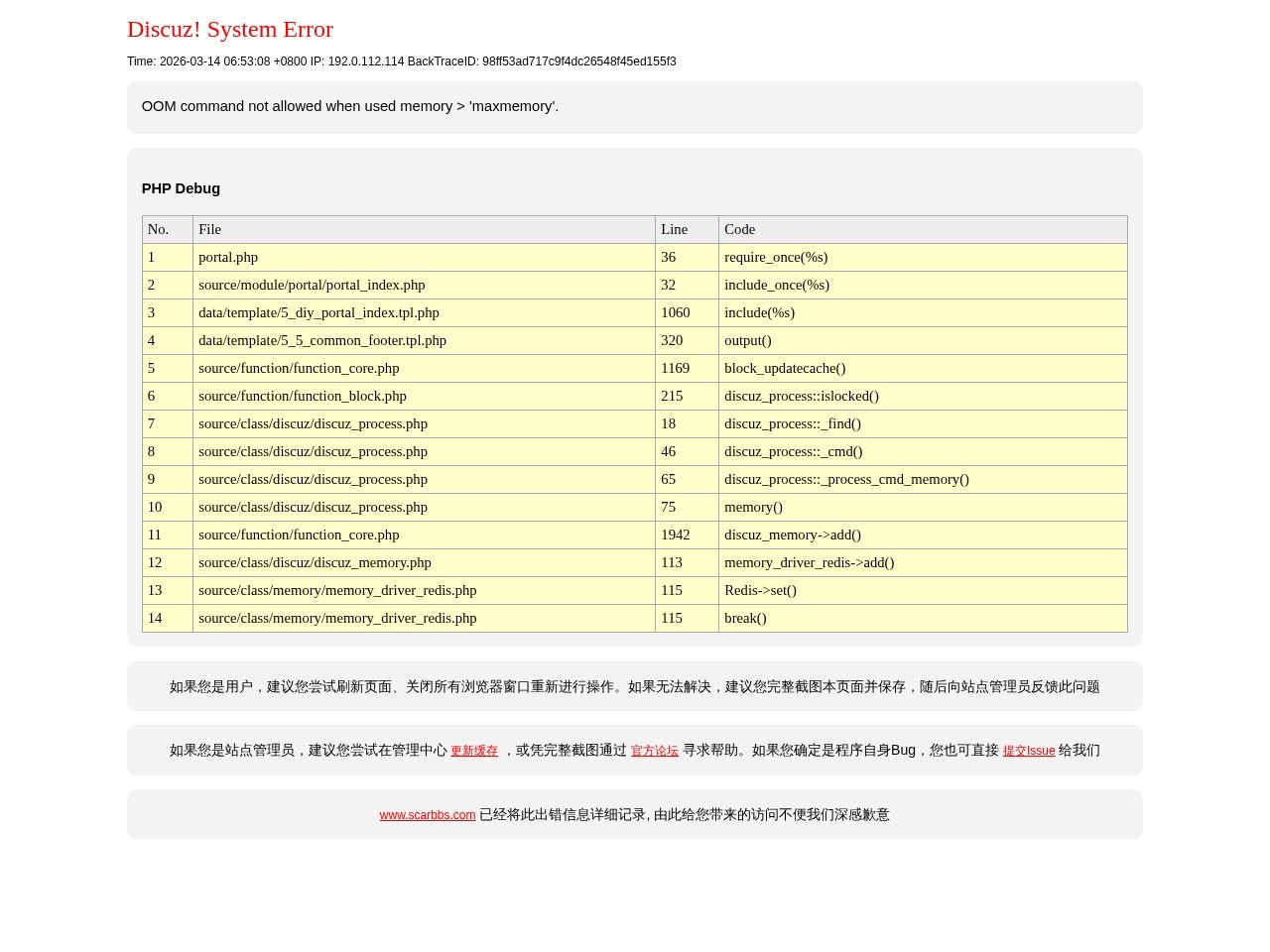Click the break() code cell
This screenshot has height=952, width=1270.
(x=745, y=618)
